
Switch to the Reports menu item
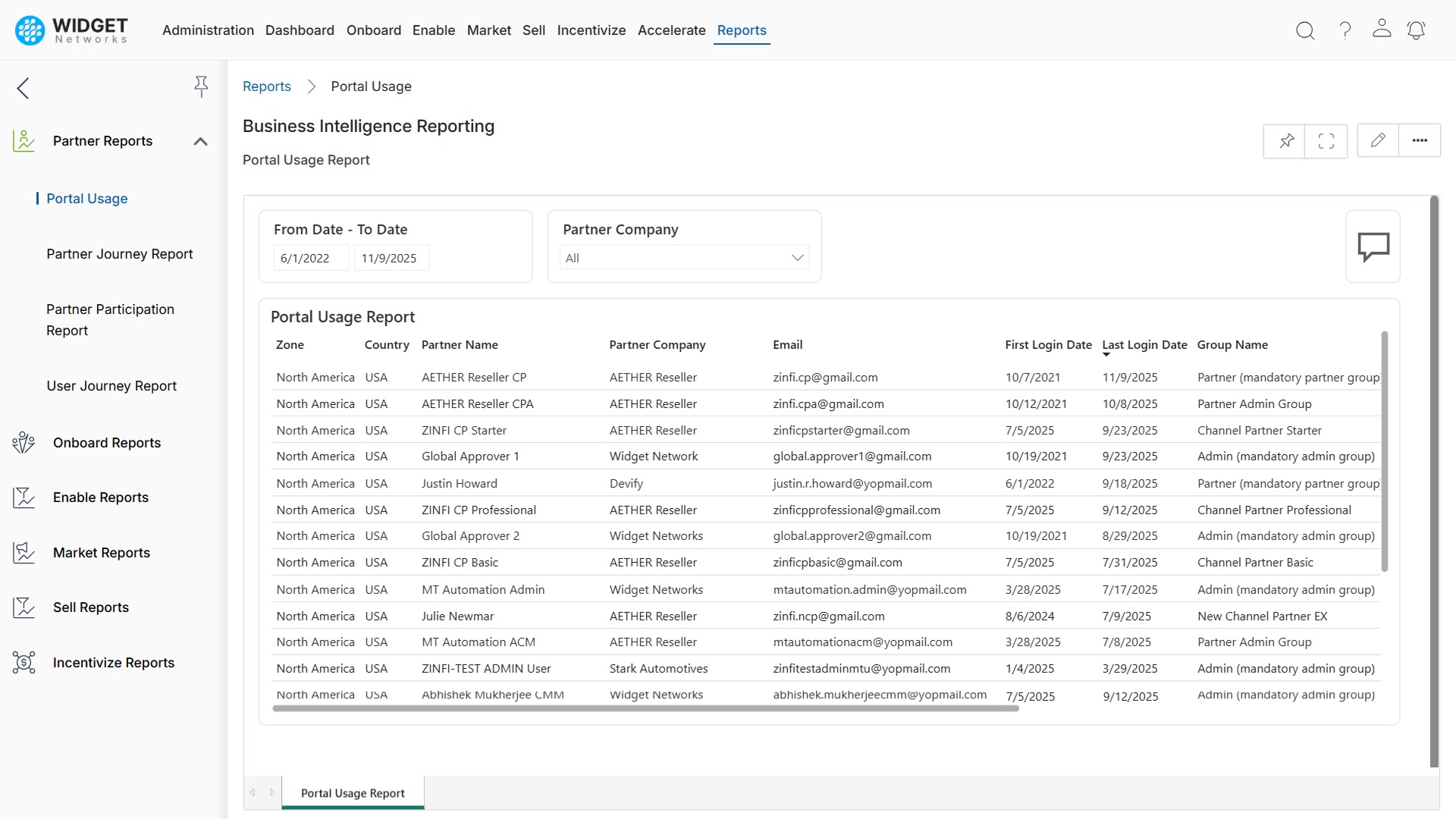click(x=742, y=30)
